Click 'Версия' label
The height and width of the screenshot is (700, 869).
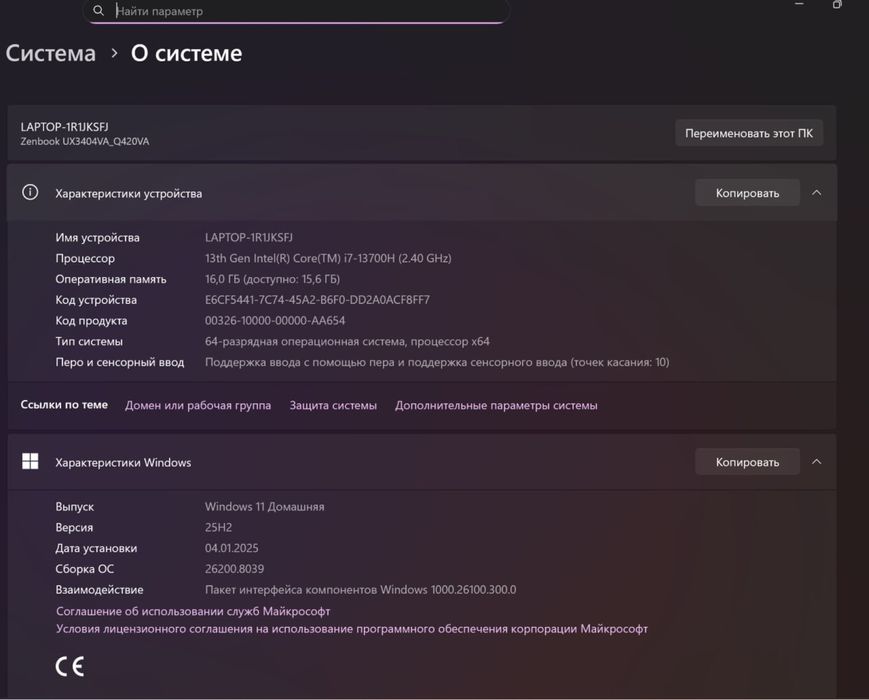click(74, 527)
